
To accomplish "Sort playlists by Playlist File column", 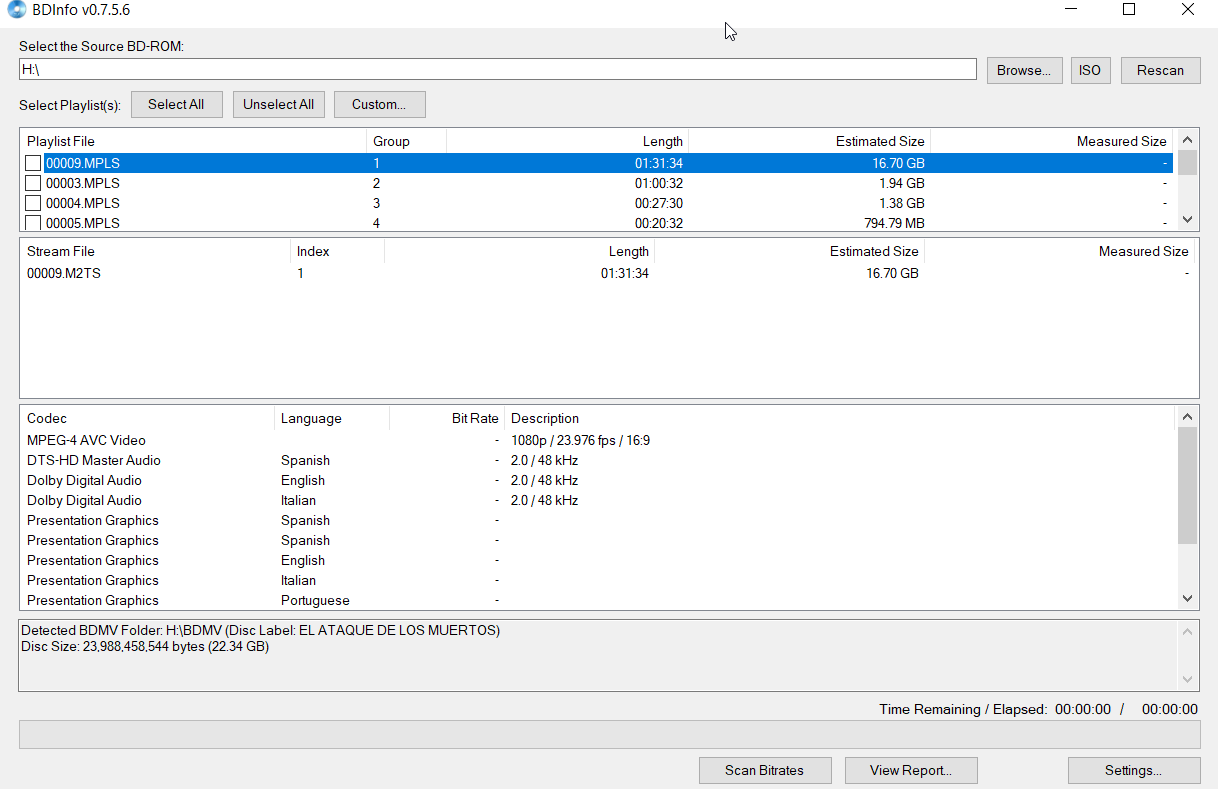I will coord(193,141).
